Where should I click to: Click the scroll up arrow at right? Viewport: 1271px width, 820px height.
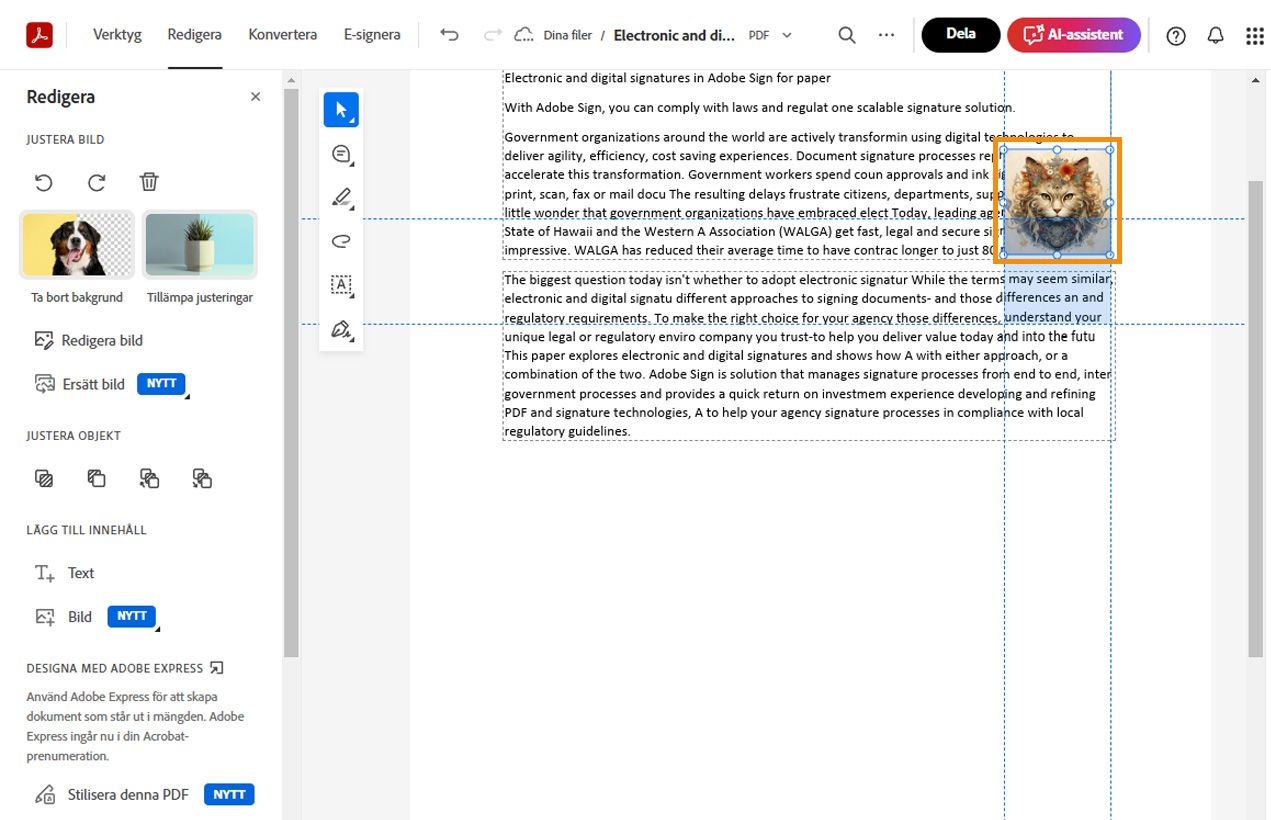click(1256, 80)
